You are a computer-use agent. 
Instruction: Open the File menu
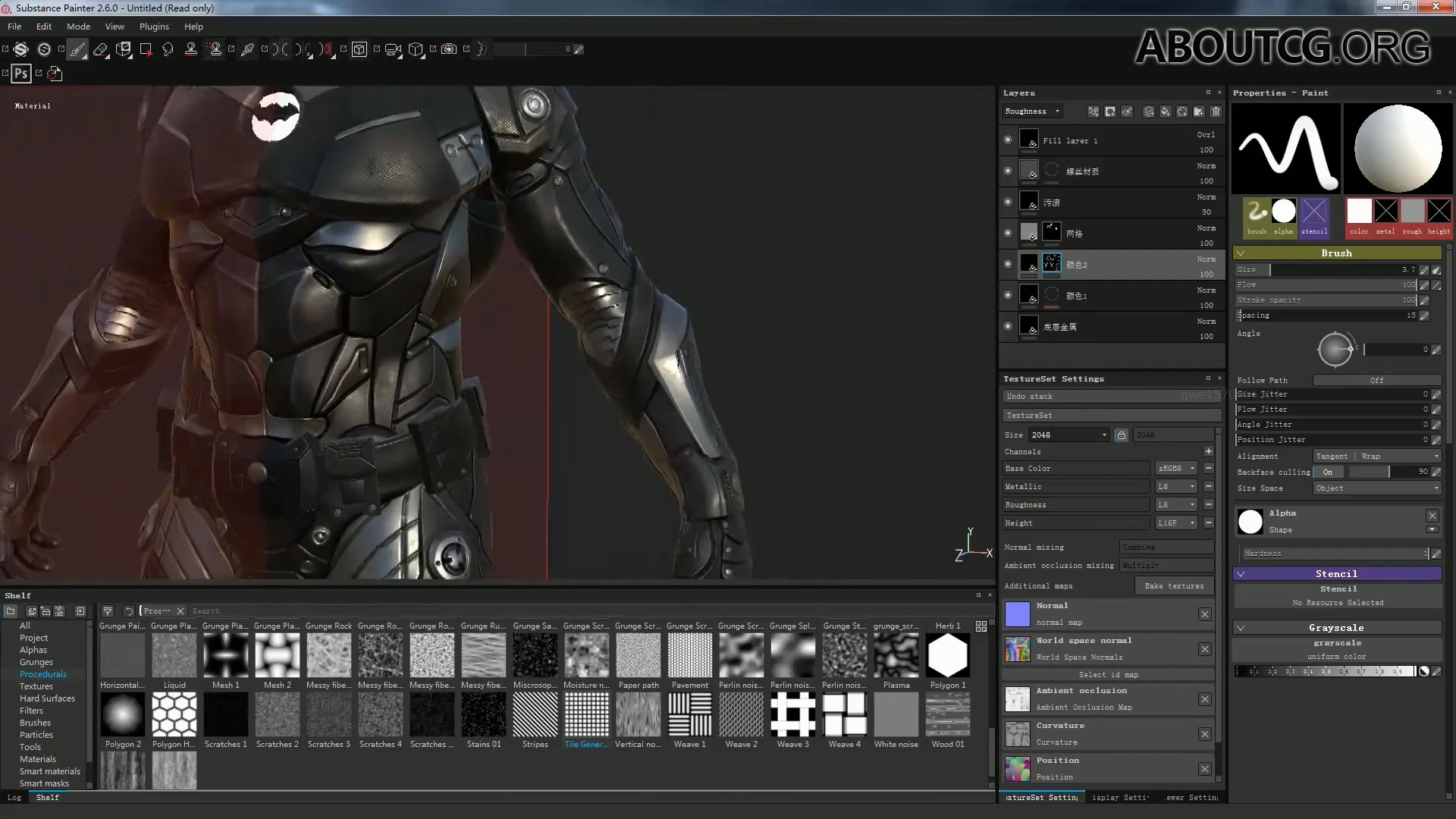[x=14, y=27]
